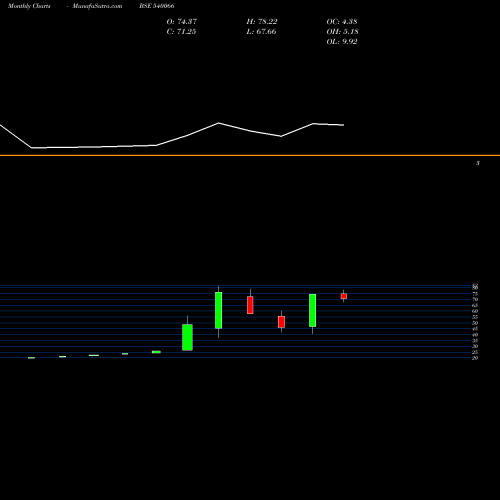
Task: Click the 50 price axis label
Action: tap(475, 323)
